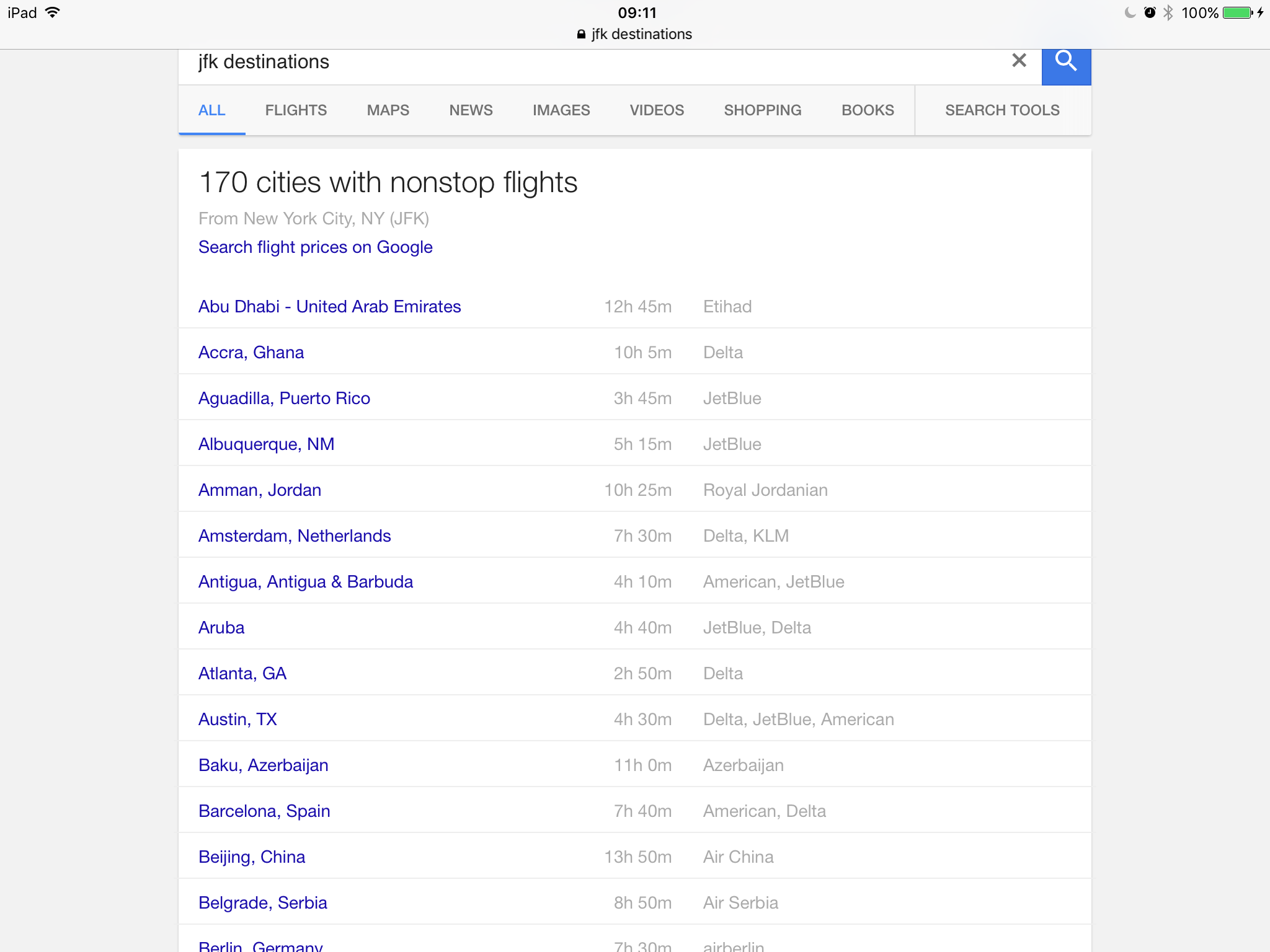Screen dimensions: 1270x952
Task: Expand the Search Tools options
Action: click(x=1002, y=110)
